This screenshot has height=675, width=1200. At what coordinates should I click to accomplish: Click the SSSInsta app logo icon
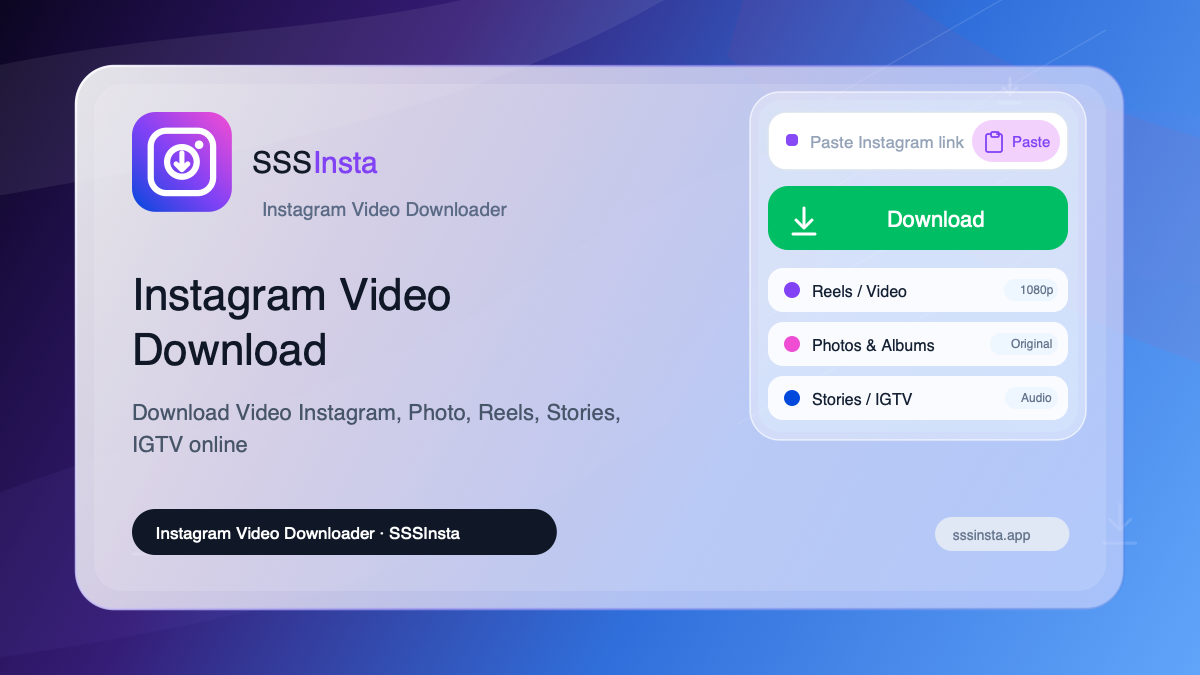pos(182,162)
